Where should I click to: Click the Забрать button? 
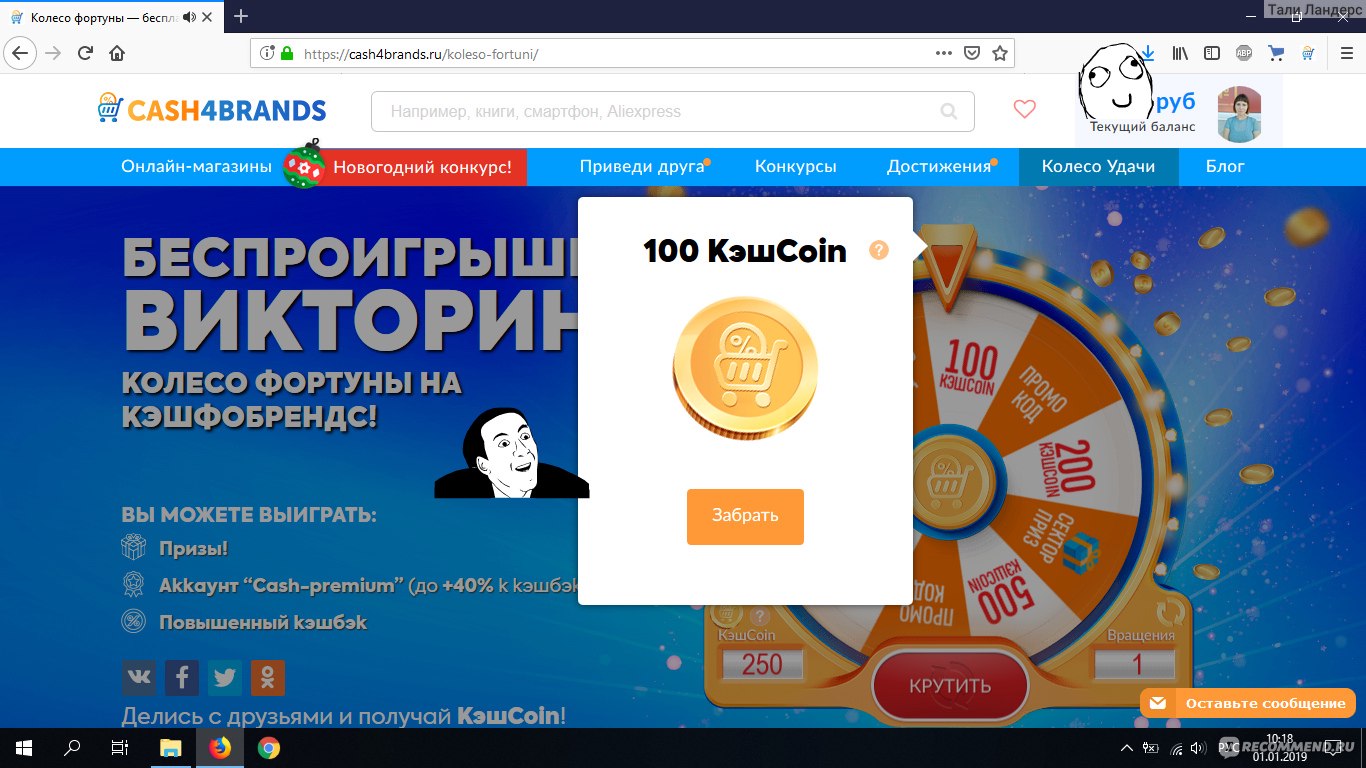pyautogui.click(x=745, y=516)
